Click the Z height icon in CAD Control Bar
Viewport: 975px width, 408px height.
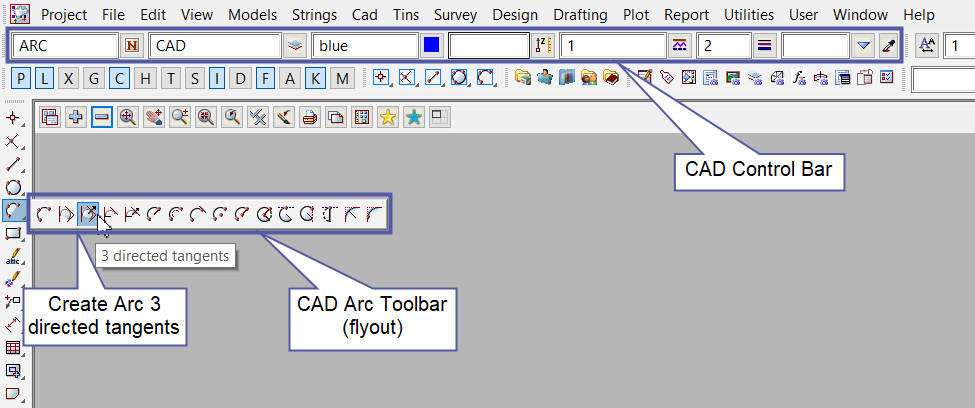click(x=542, y=45)
